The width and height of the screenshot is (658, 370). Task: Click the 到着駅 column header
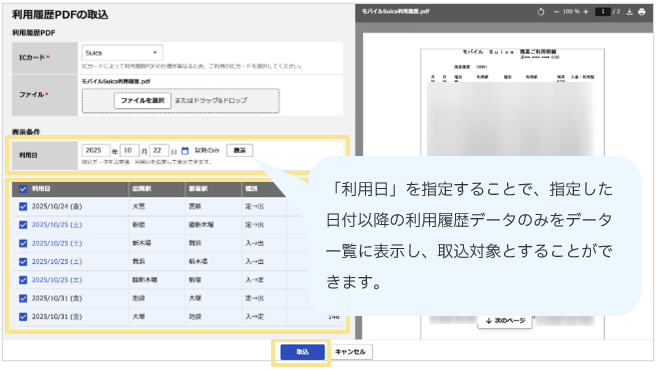pos(198,189)
